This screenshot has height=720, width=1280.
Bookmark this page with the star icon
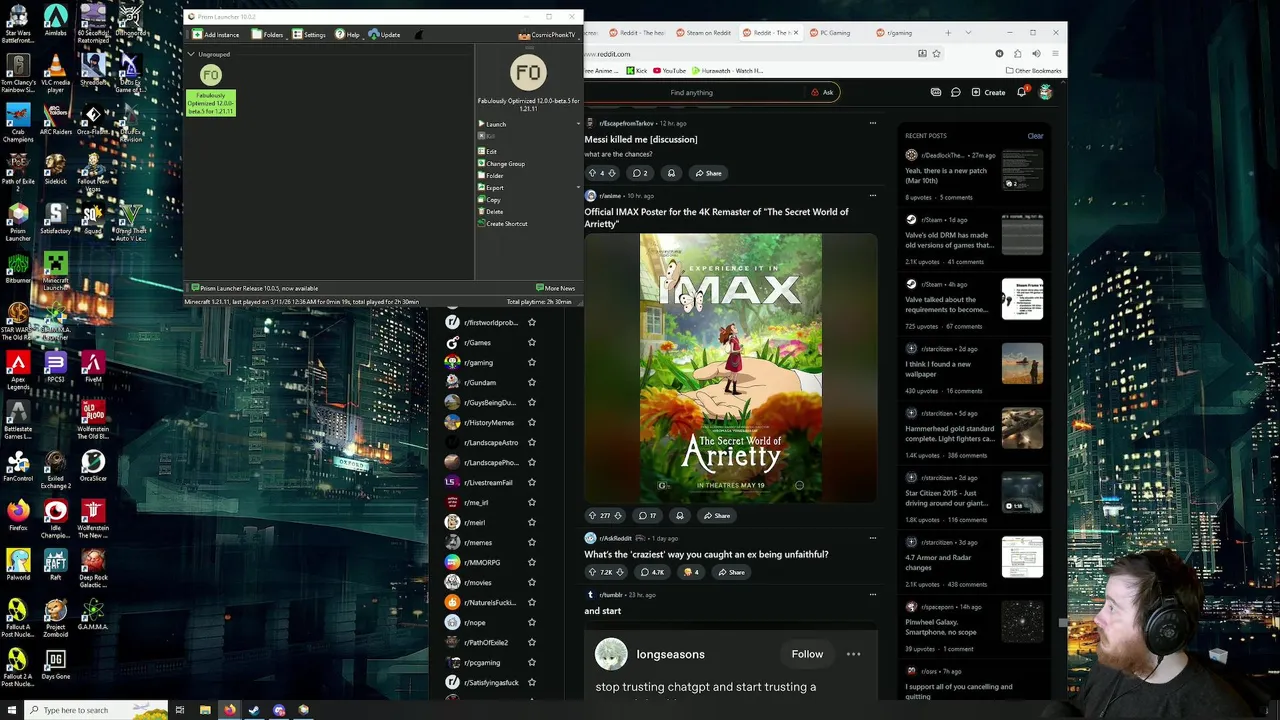pos(937,54)
